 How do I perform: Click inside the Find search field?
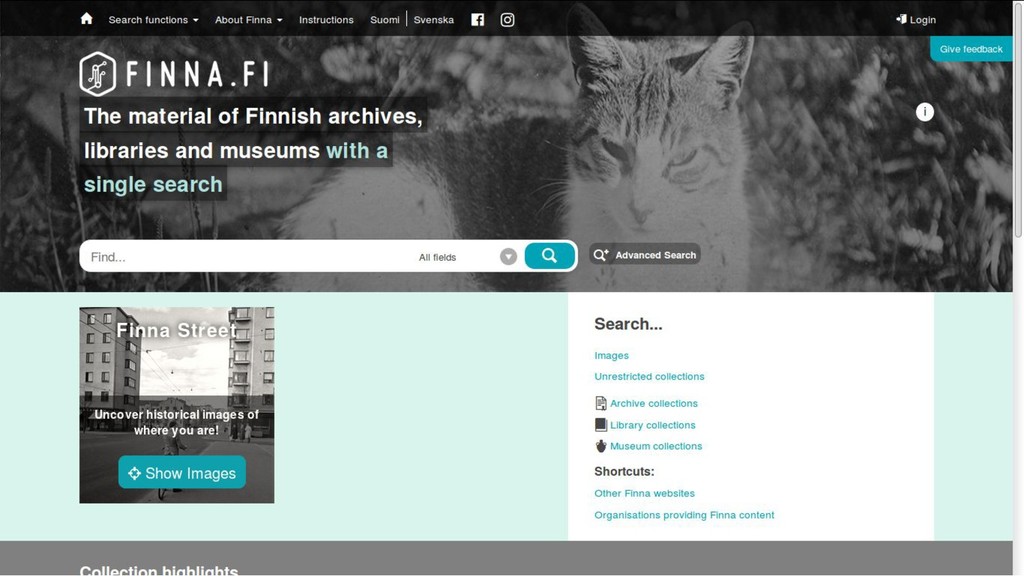click(248, 257)
